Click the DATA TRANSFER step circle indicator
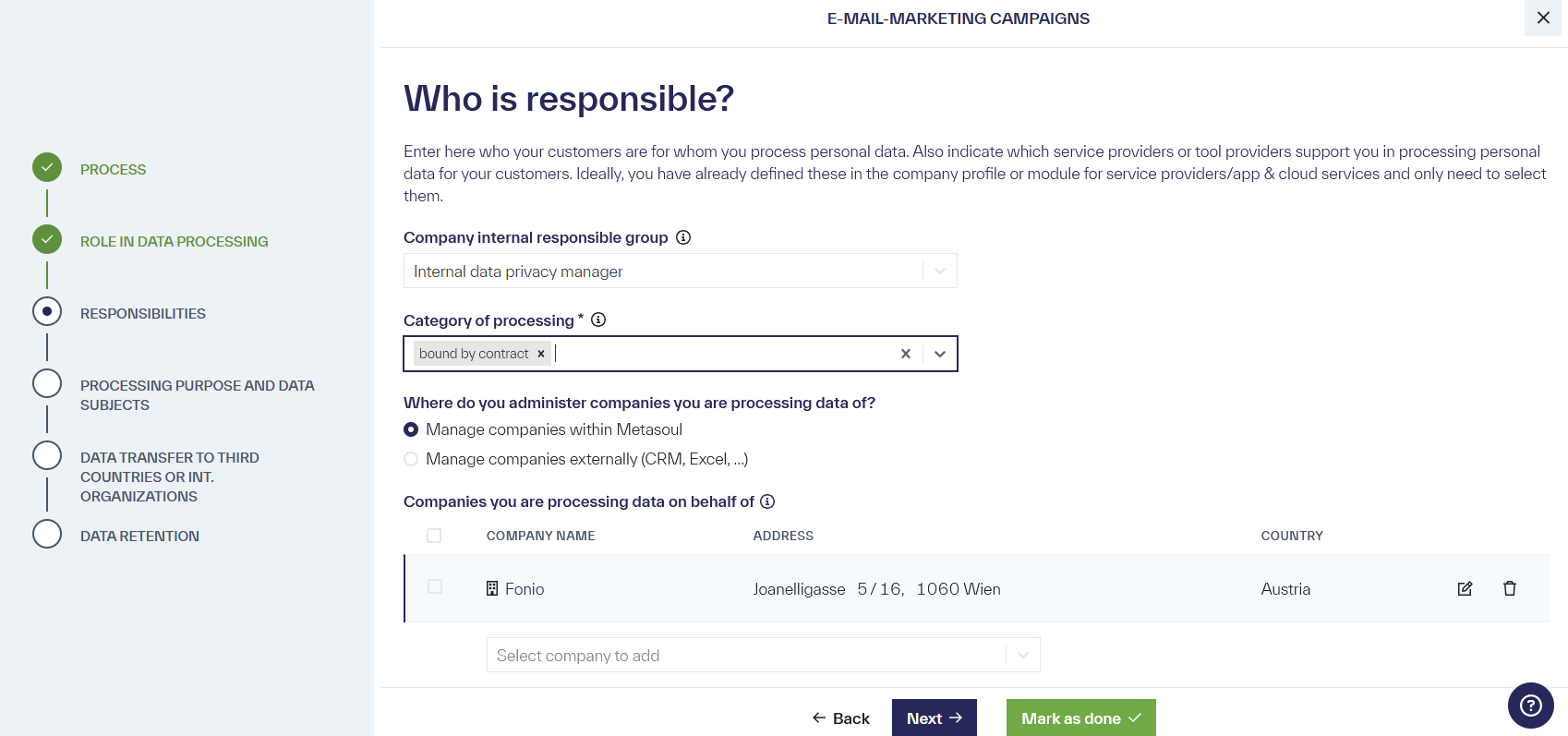Viewport: 1568px width, 736px height. (x=47, y=455)
